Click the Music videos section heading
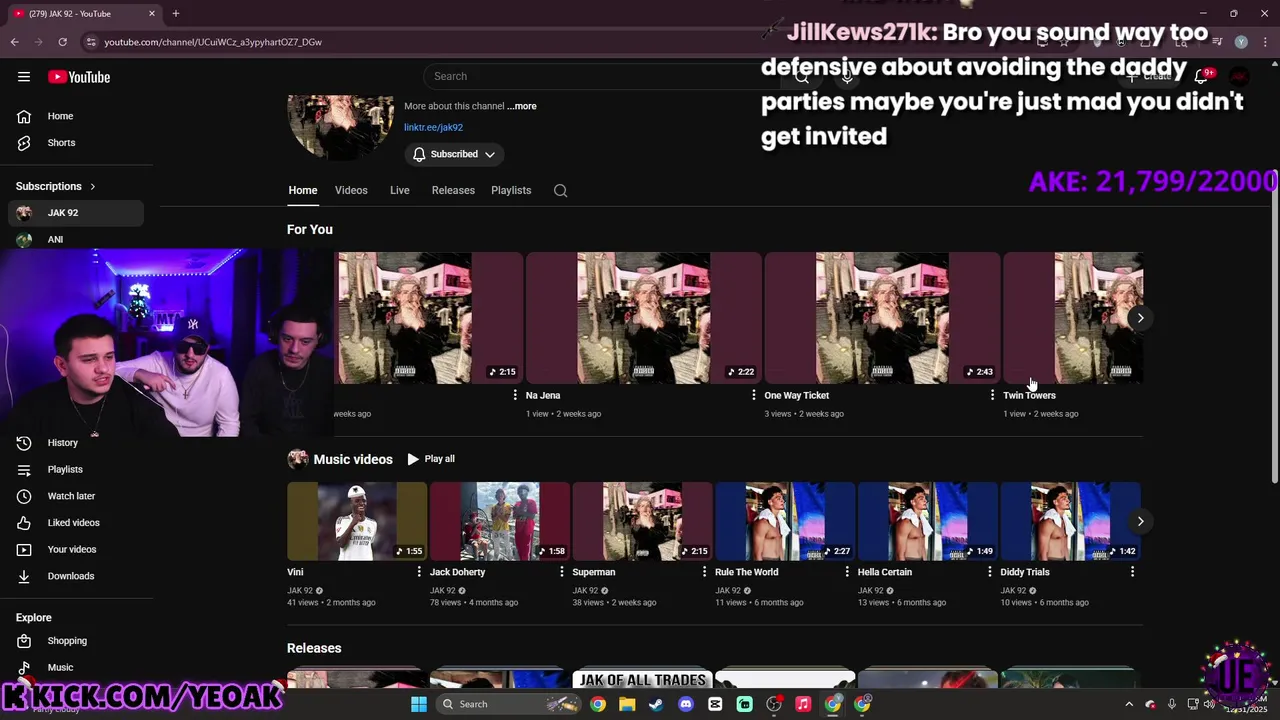 click(x=353, y=459)
